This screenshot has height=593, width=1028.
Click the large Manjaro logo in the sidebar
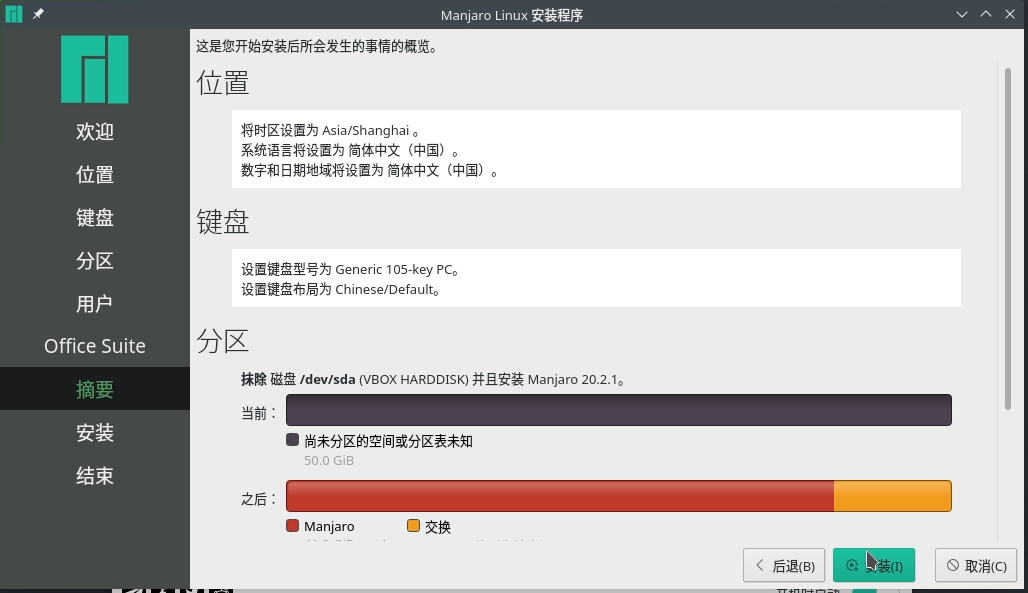point(95,70)
